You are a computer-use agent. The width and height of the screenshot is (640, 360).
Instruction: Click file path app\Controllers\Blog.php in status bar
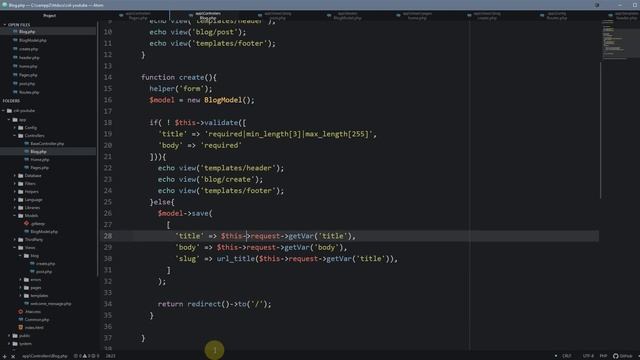(x=45, y=356)
